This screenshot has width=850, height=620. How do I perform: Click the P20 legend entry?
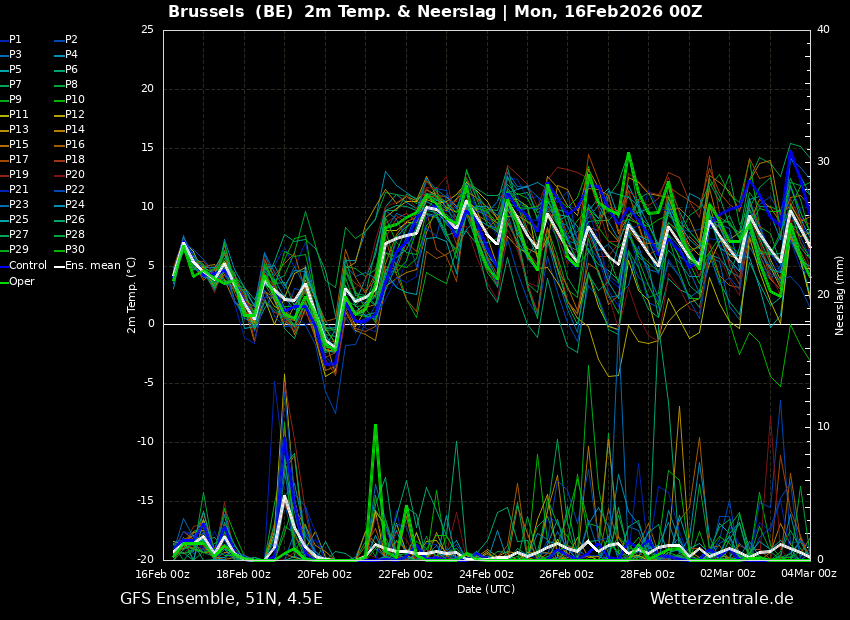pyautogui.click(x=70, y=175)
